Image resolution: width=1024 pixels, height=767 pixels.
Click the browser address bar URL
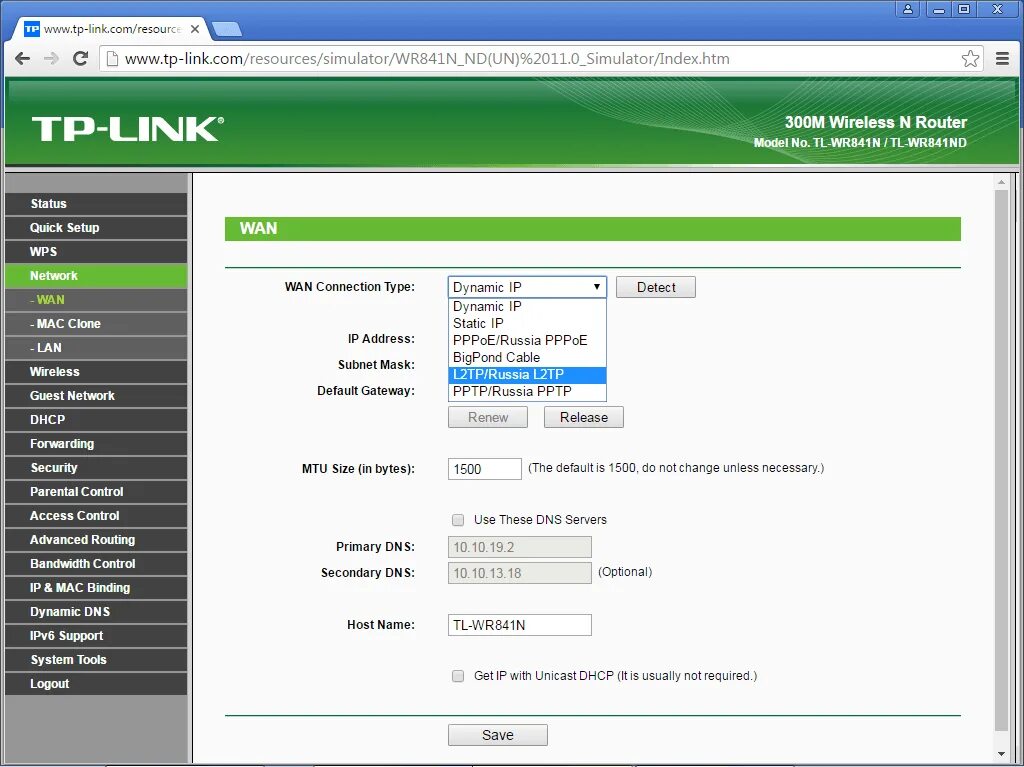(x=427, y=59)
